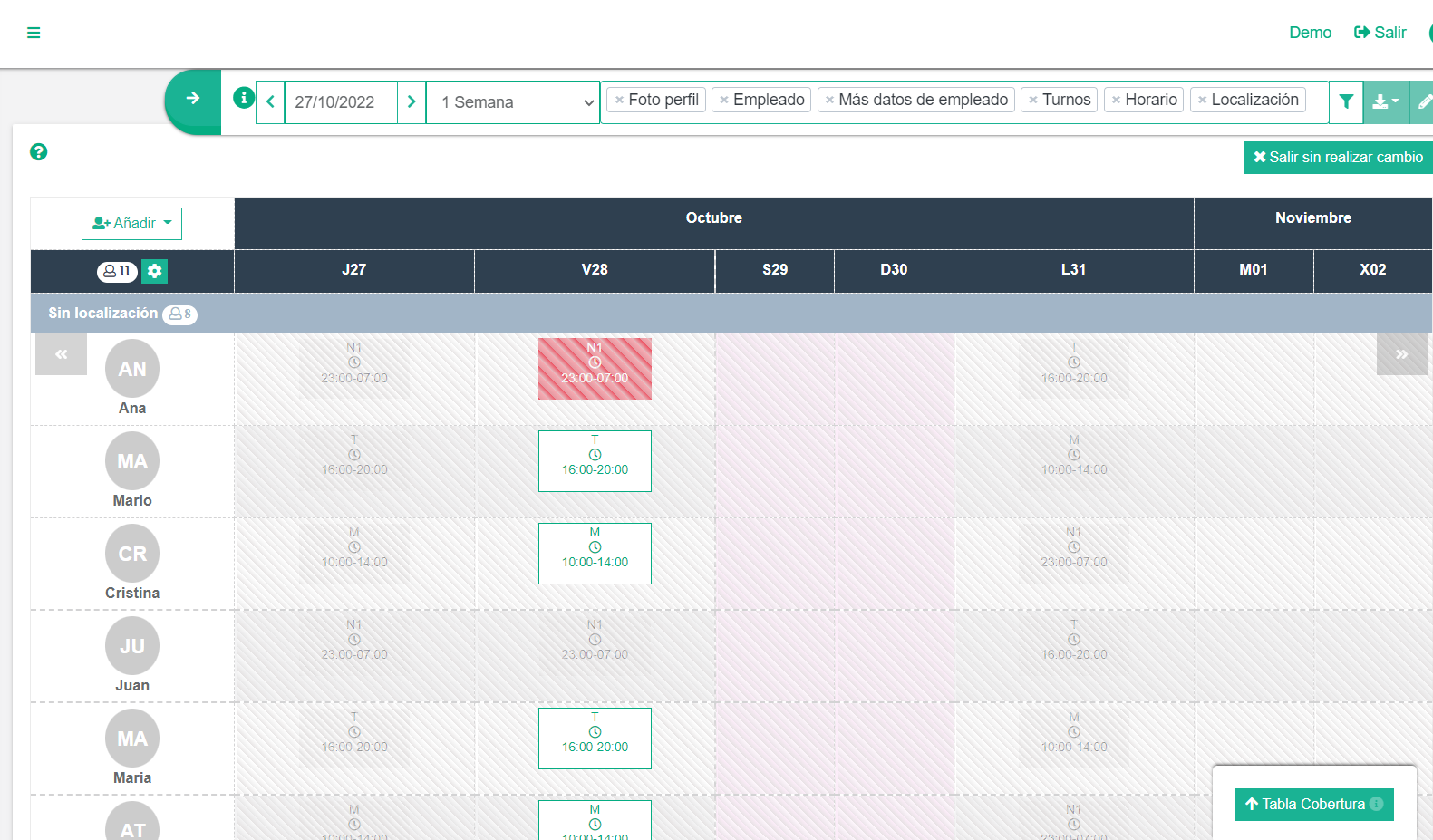This screenshot has height=840, width=1433.
Task: Remove the Localización tag
Action: click(1202, 101)
